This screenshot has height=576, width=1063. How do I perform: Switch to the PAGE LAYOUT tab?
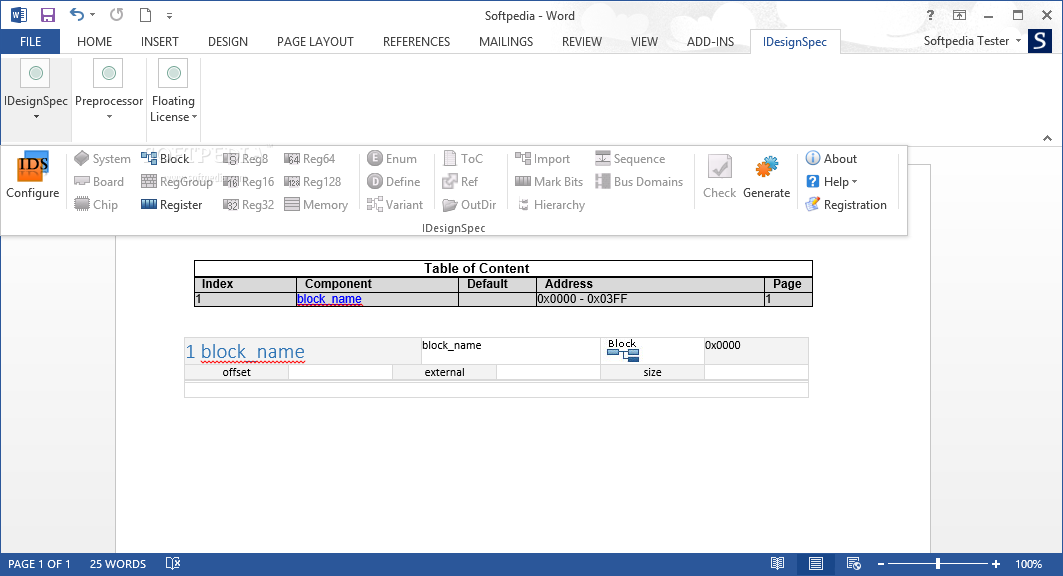315,41
